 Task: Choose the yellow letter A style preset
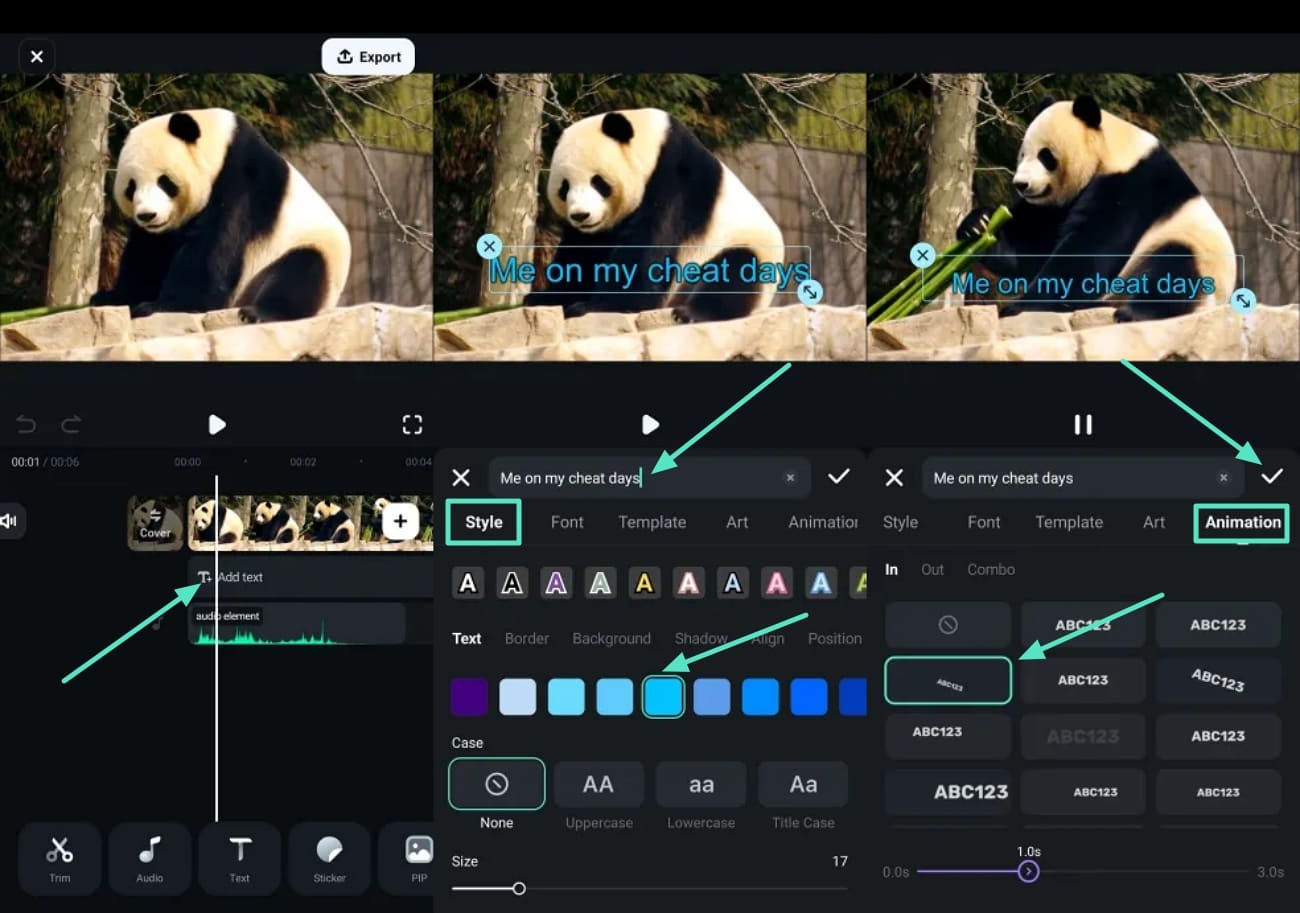click(644, 583)
